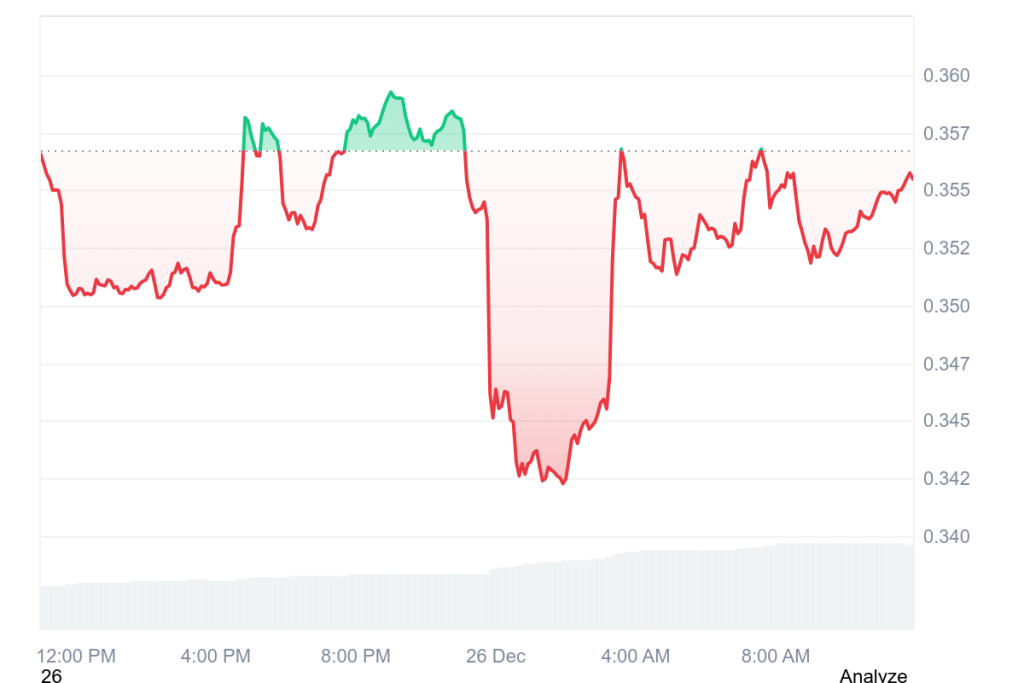Click the 0.340 price axis label
The width and height of the screenshot is (1024, 683).
point(949,537)
